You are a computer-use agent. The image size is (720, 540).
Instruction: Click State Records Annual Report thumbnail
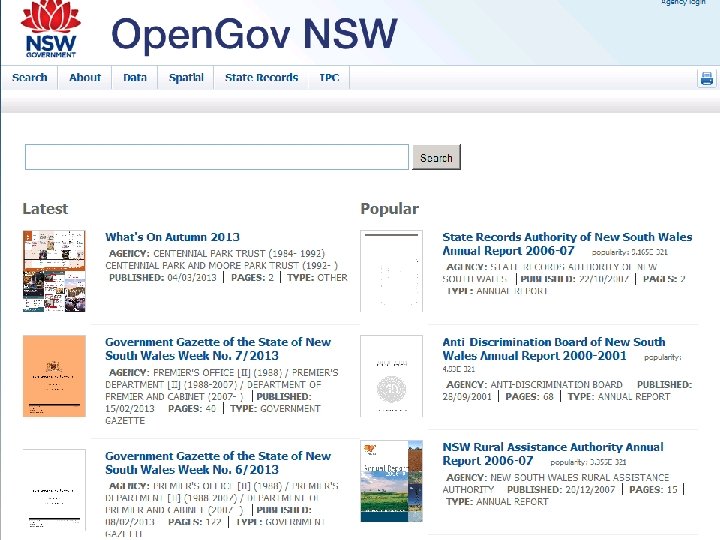tap(391, 271)
